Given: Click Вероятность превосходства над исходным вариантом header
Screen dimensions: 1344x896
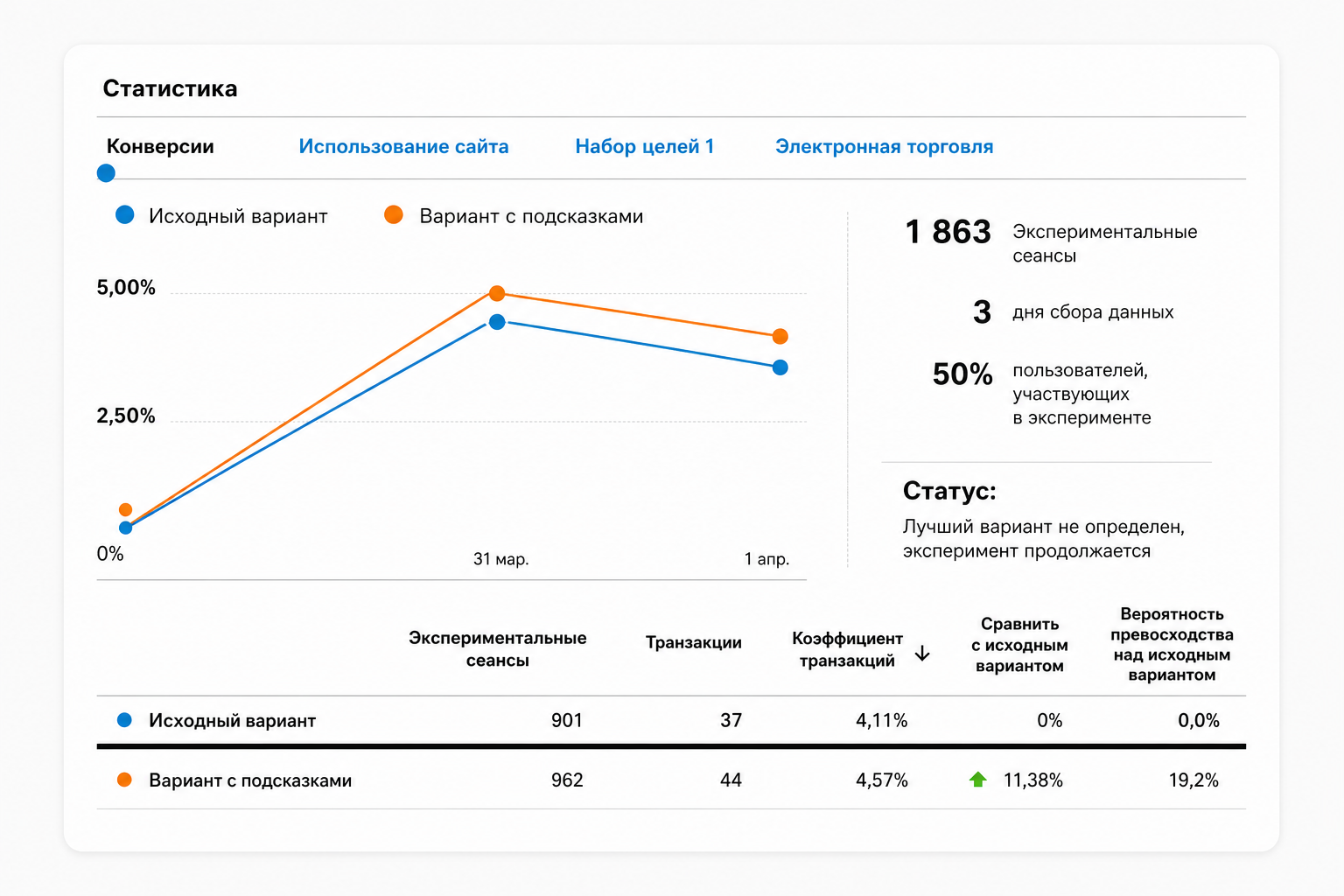Looking at the screenshot, I should click(x=1172, y=644).
